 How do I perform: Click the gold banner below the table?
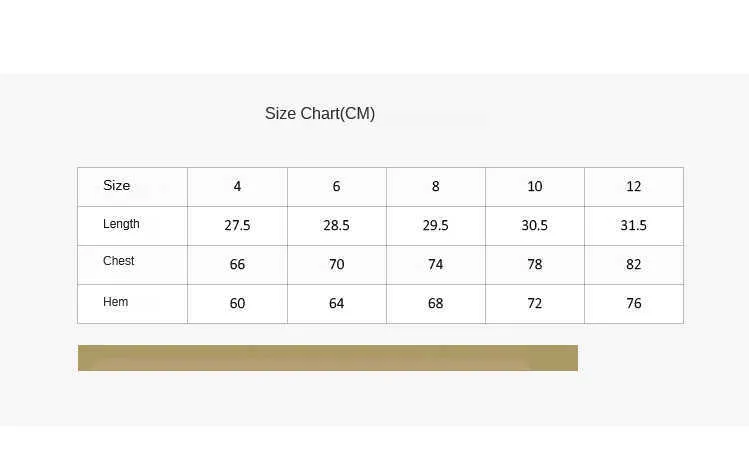coord(328,358)
